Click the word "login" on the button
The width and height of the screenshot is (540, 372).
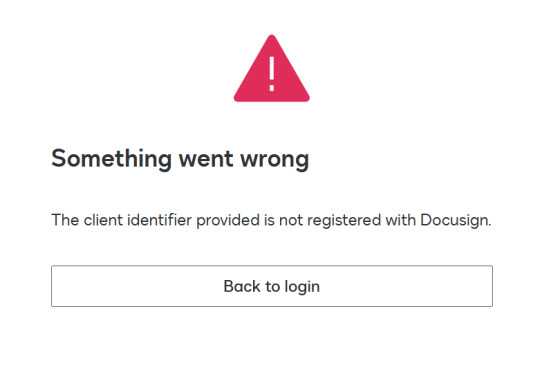pyautogui.click(x=302, y=287)
